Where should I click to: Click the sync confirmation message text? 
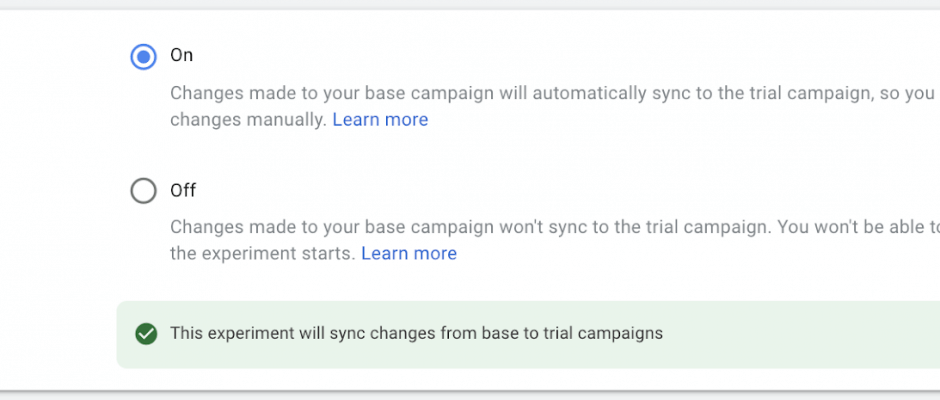(416, 333)
